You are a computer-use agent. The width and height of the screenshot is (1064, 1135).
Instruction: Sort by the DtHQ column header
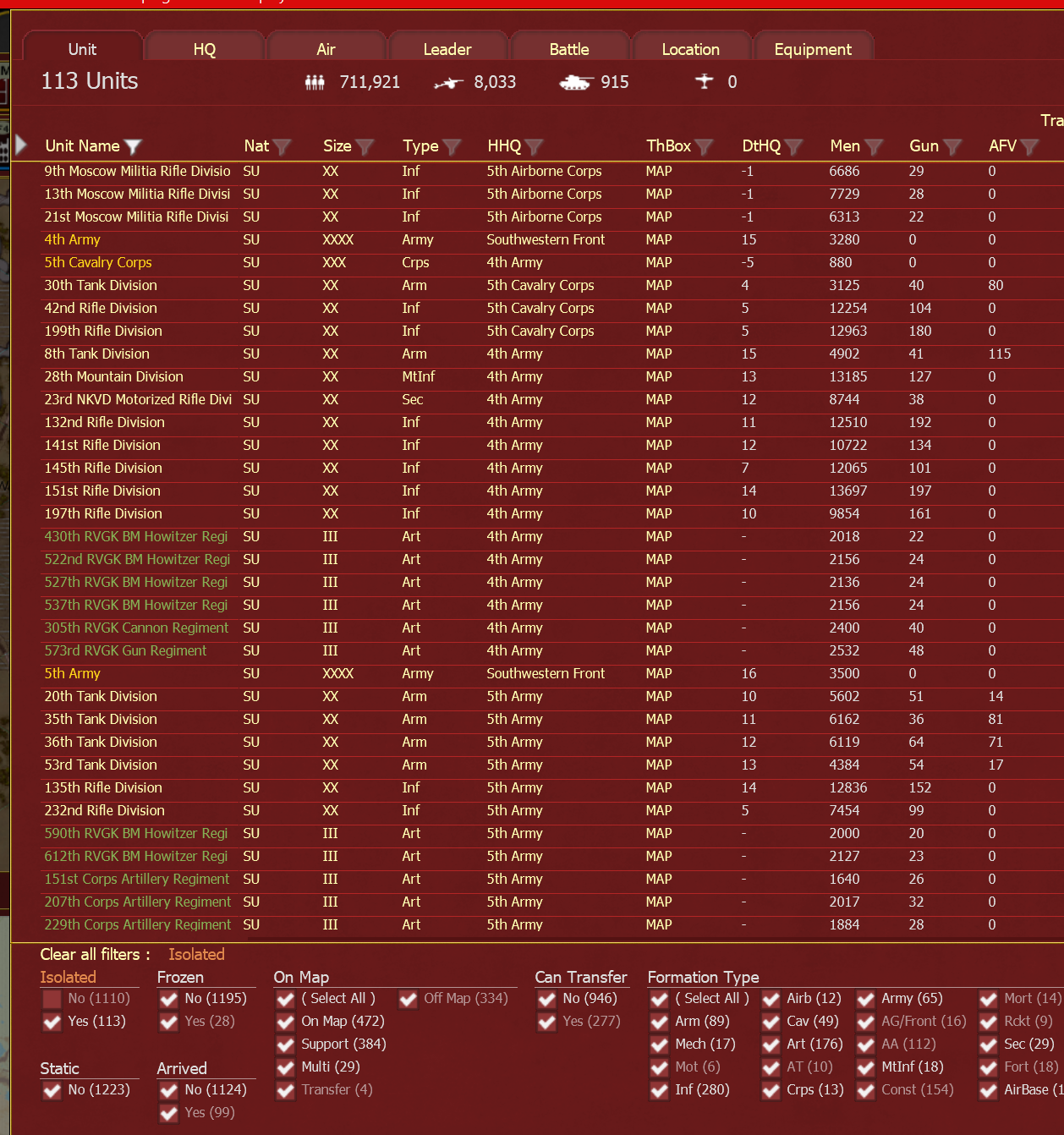pos(761,145)
